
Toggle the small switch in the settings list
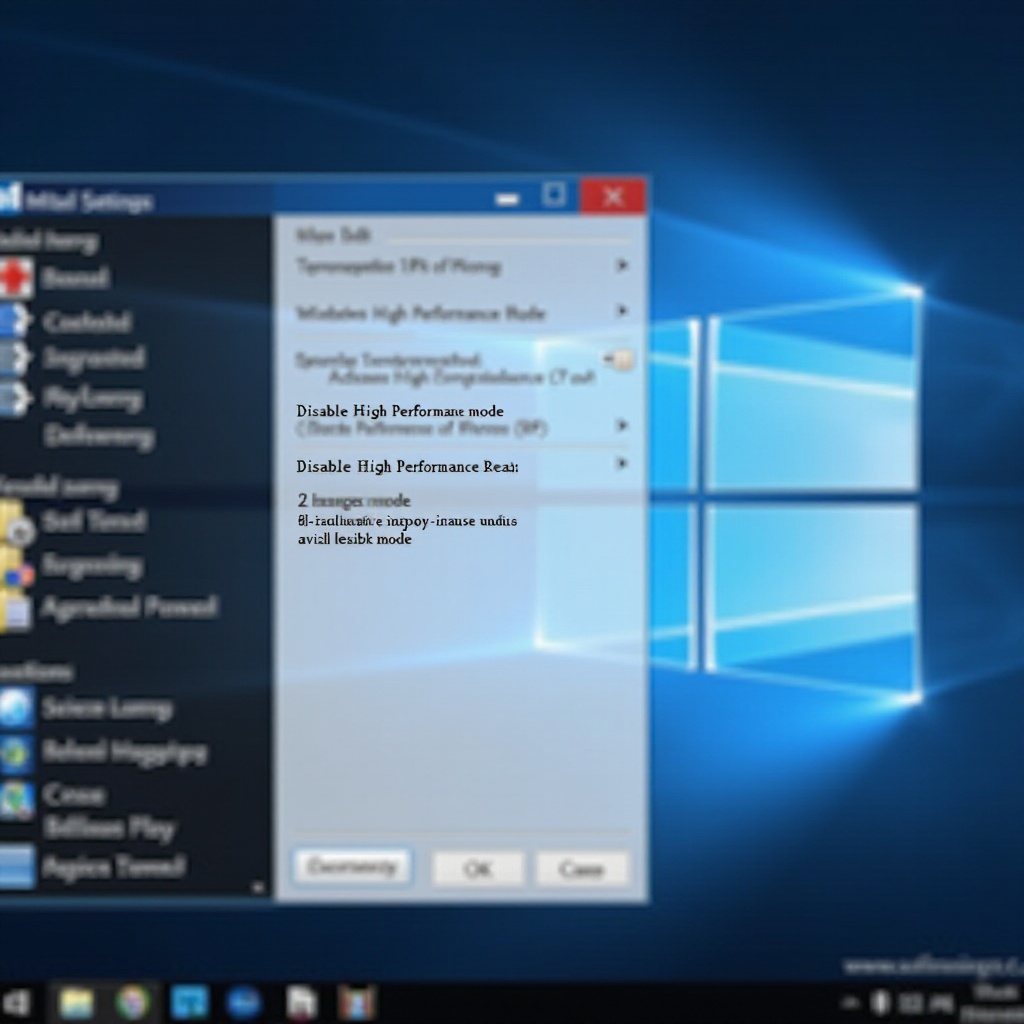point(618,359)
